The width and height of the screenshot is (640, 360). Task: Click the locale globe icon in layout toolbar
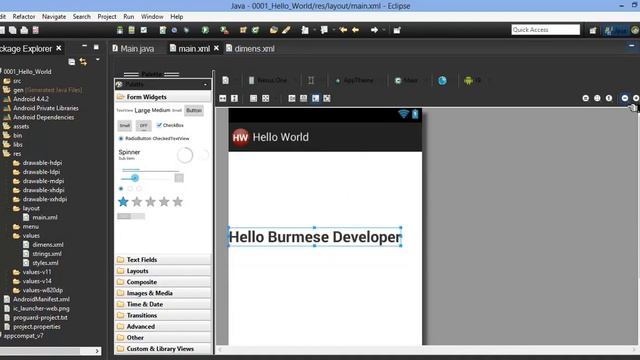point(442,80)
